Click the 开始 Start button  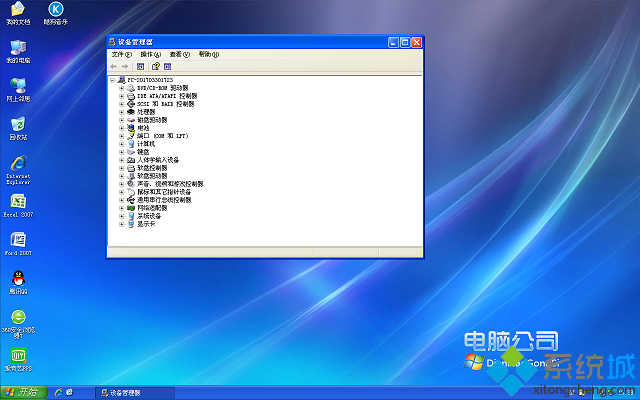point(24,392)
